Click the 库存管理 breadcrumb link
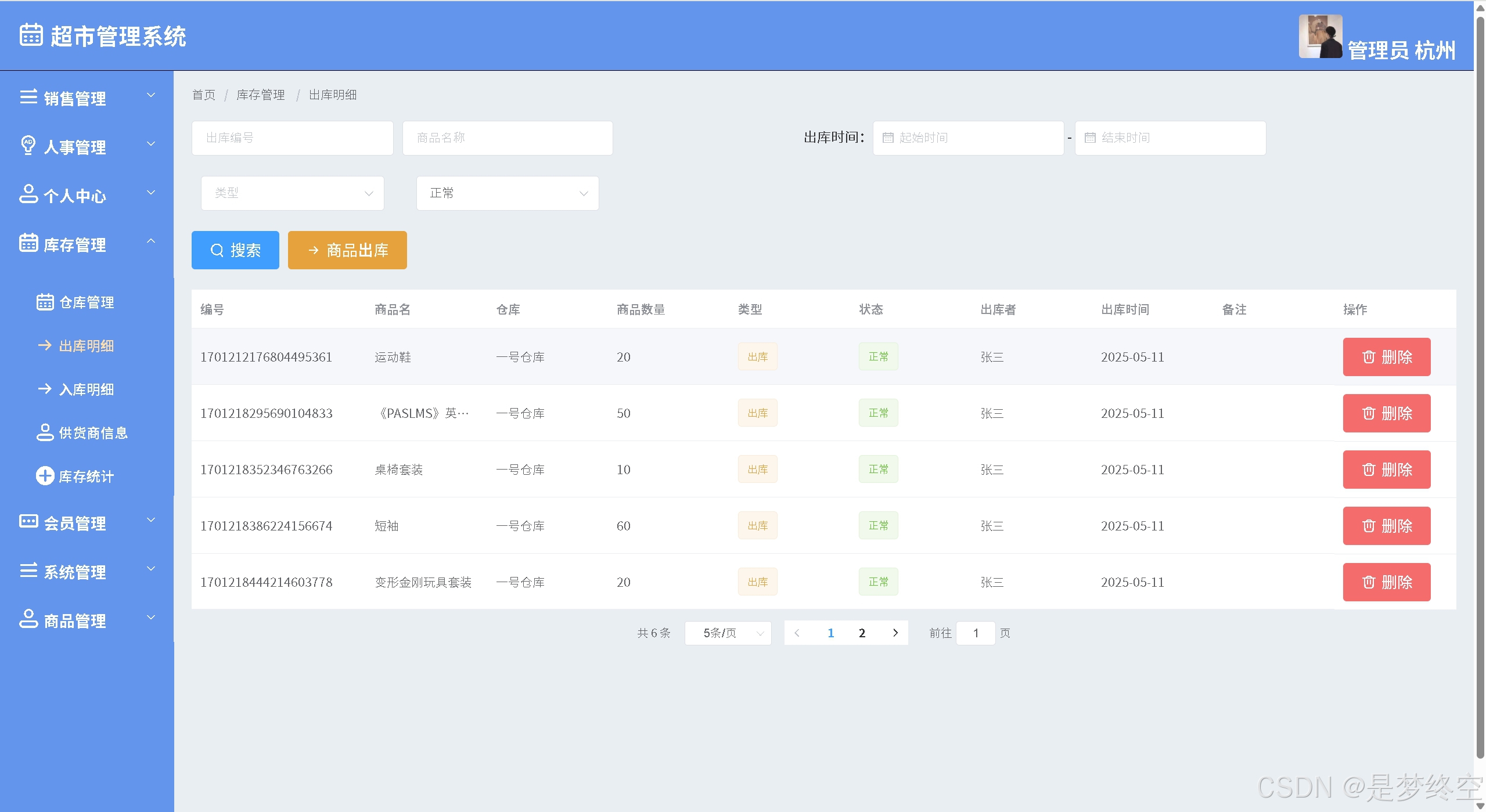Image resolution: width=1486 pixels, height=812 pixels. [260, 95]
